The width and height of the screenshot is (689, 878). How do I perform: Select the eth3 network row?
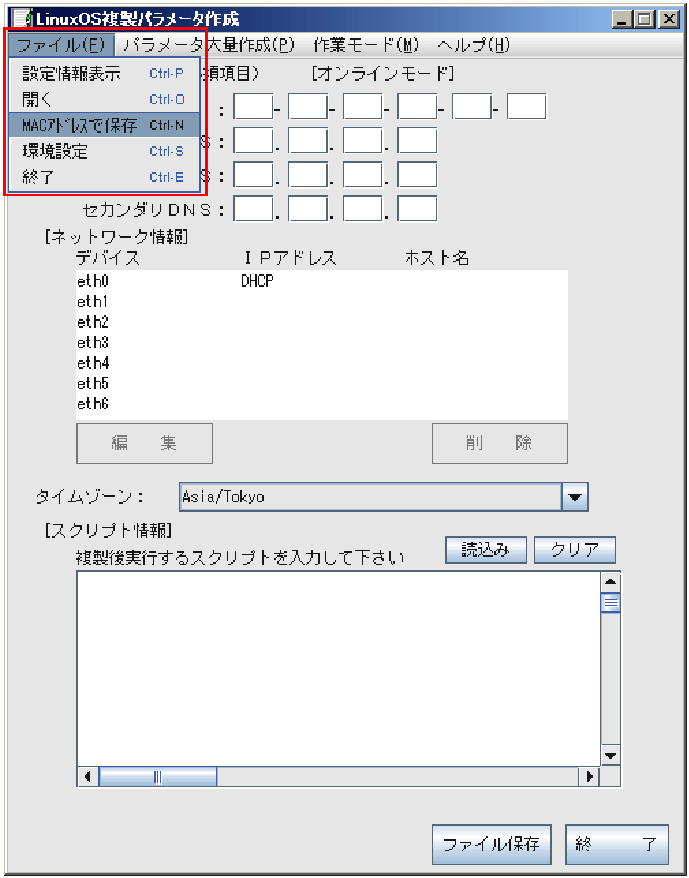point(322,343)
